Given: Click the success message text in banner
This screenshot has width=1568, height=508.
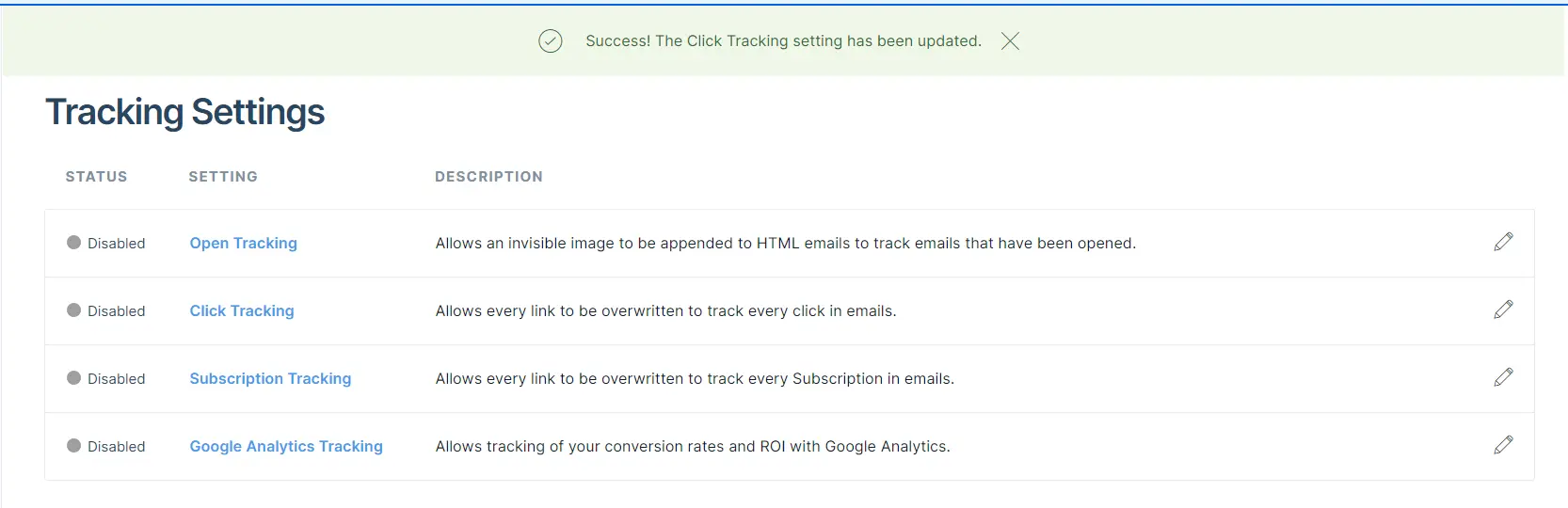Looking at the screenshot, I should tap(783, 40).
